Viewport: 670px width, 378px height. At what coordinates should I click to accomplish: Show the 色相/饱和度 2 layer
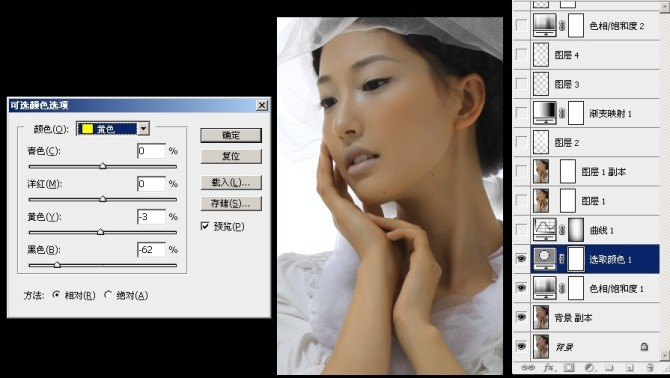pyautogui.click(x=521, y=25)
